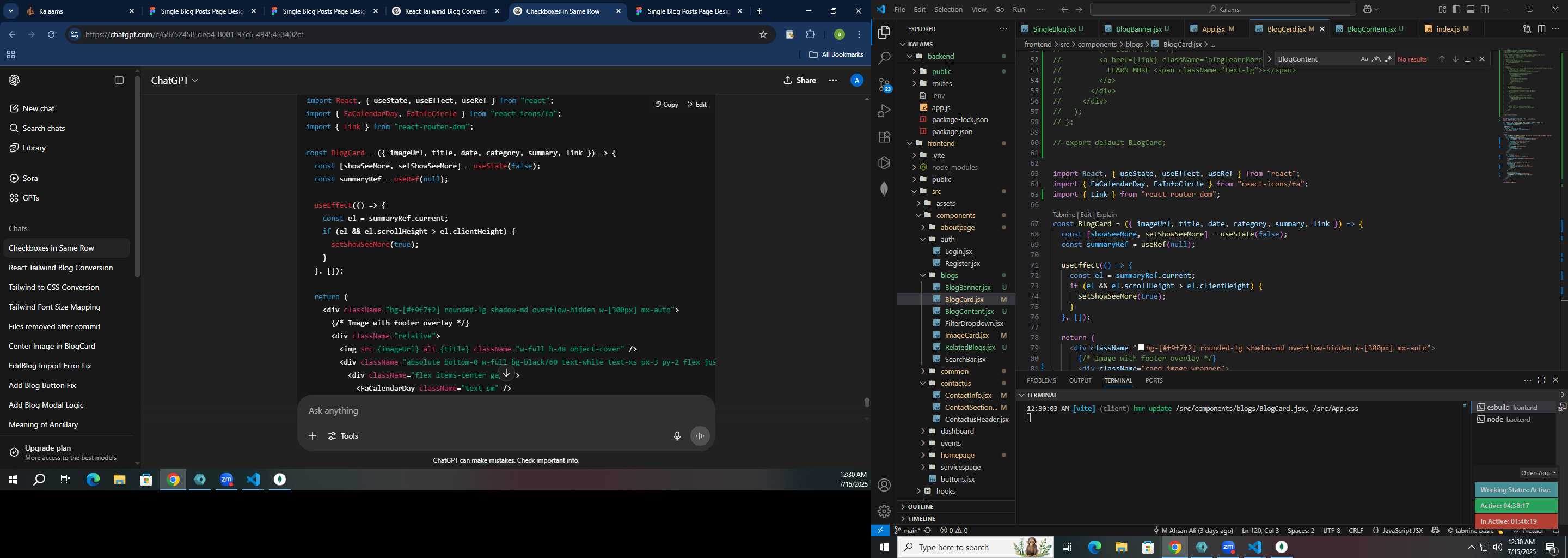1568x558 pixels.
Task: Switch to React Tailwind Blog Conversion Chrome tab
Action: coord(445,11)
